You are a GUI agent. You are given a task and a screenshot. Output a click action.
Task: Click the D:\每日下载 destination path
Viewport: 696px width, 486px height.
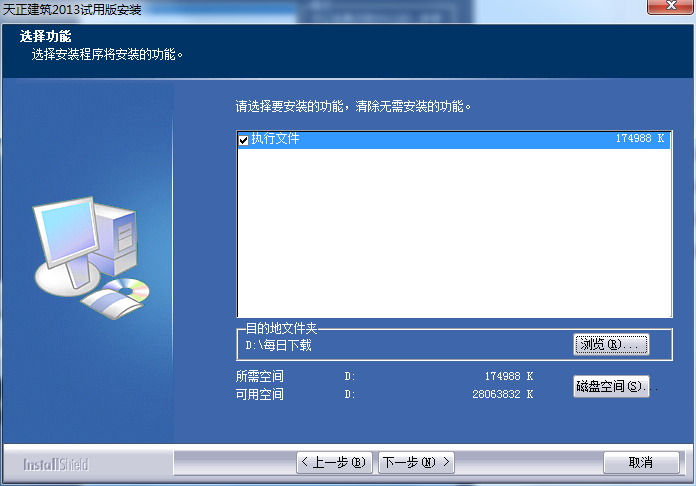tap(279, 345)
